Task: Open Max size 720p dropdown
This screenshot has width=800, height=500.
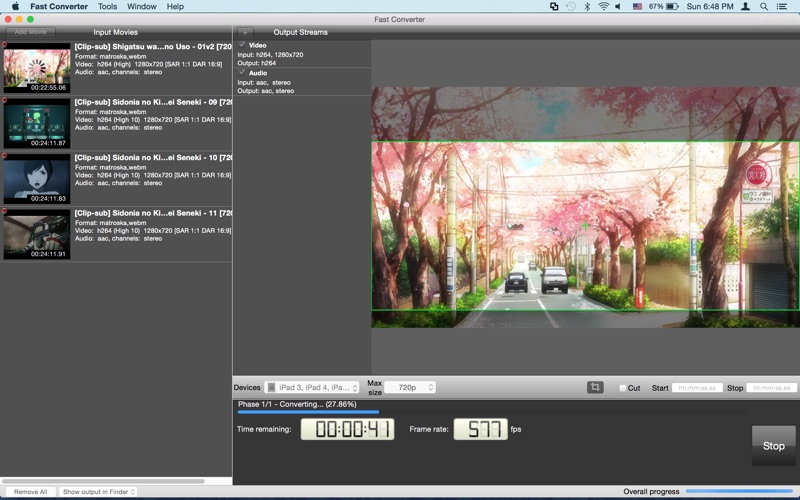Action: click(x=410, y=387)
